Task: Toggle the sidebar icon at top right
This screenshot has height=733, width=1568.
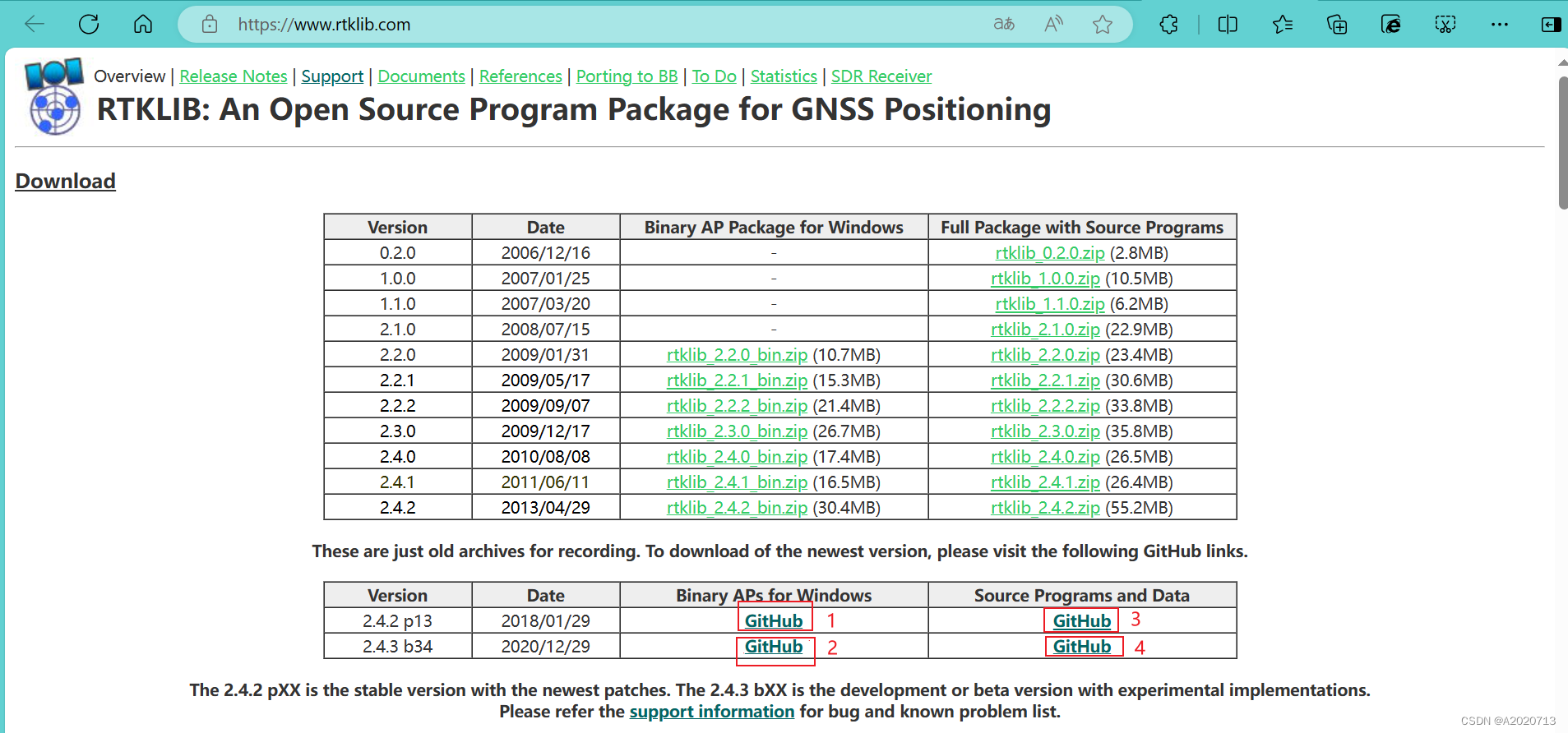Action: pos(1551,24)
